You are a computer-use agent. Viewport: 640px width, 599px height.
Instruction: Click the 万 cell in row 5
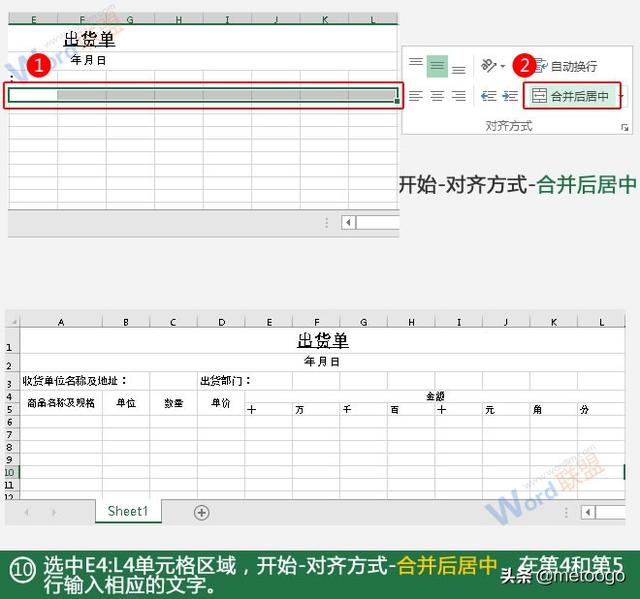pyautogui.click(x=316, y=409)
